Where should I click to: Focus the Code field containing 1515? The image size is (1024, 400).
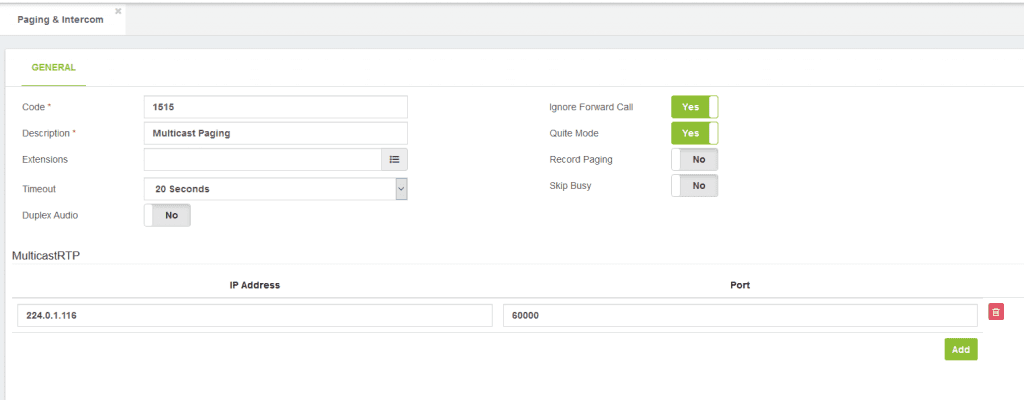[x=276, y=107]
